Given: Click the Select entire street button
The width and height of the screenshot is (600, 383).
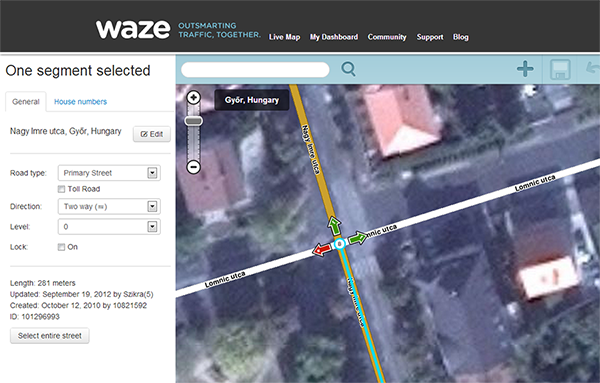Looking at the screenshot, I should coord(50,336).
